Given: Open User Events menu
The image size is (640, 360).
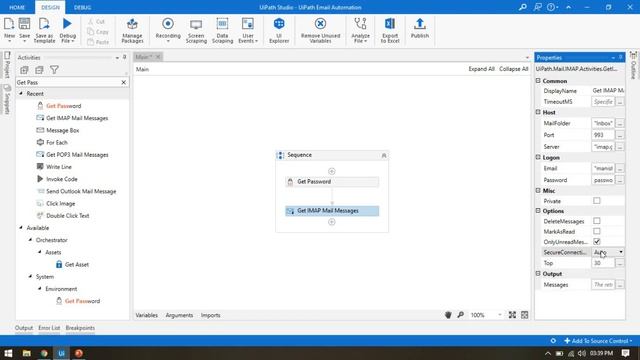Looking at the screenshot, I should (248, 30).
